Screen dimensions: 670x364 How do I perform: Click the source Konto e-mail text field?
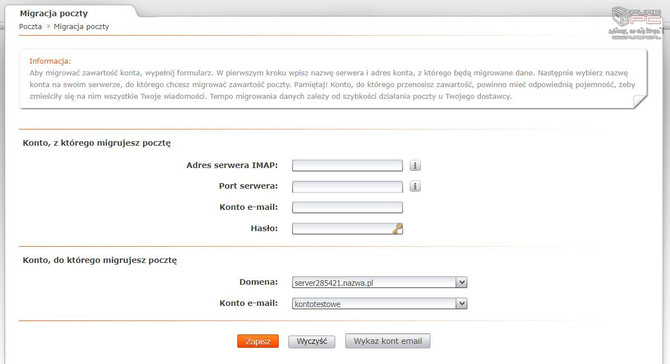click(347, 208)
